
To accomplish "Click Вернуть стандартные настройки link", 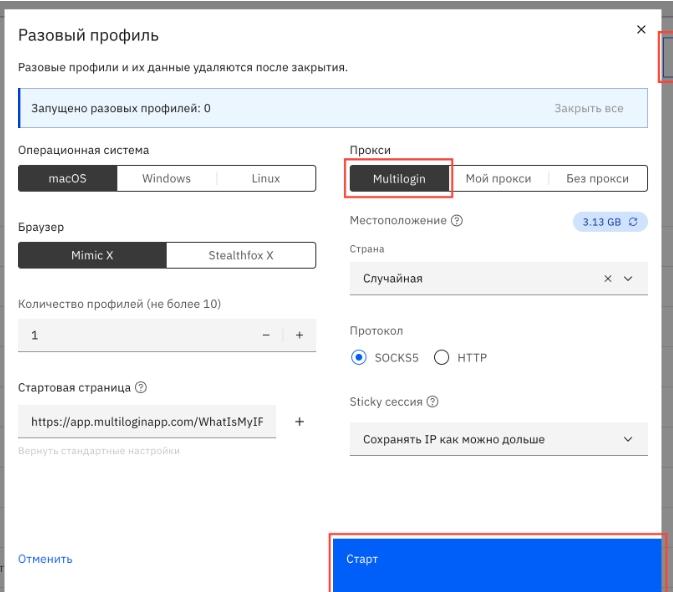I will [x=99, y=451].
